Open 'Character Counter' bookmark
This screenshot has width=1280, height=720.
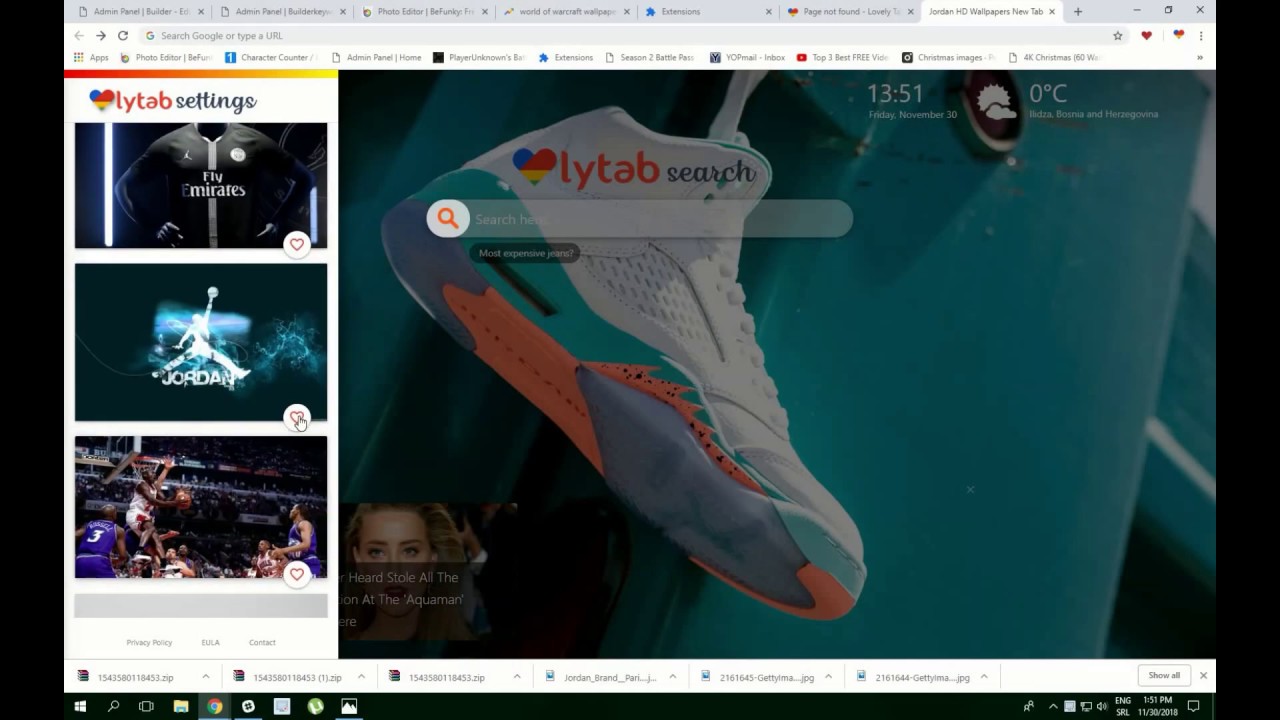click(x=271, y=57)
